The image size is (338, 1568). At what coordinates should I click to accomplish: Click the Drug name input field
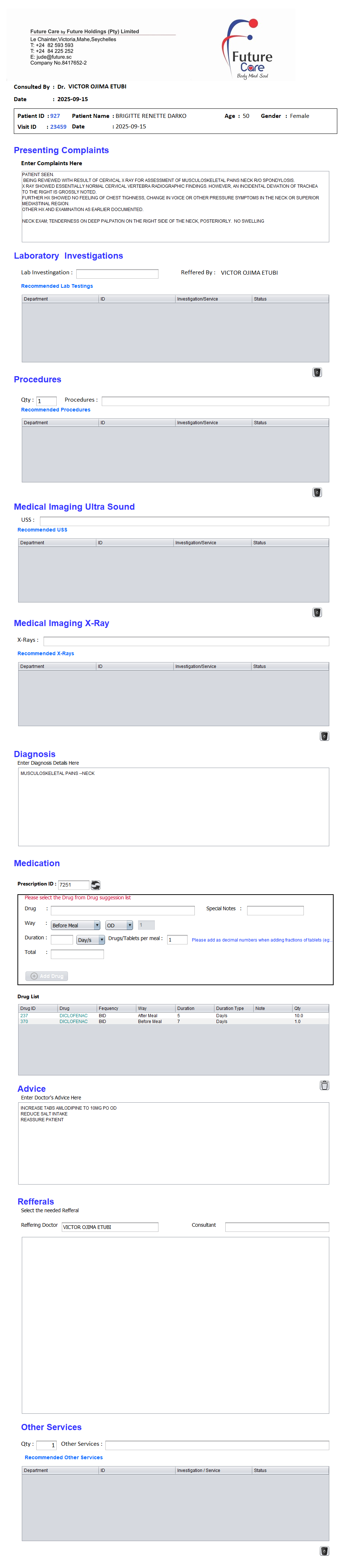coord(122,910)
